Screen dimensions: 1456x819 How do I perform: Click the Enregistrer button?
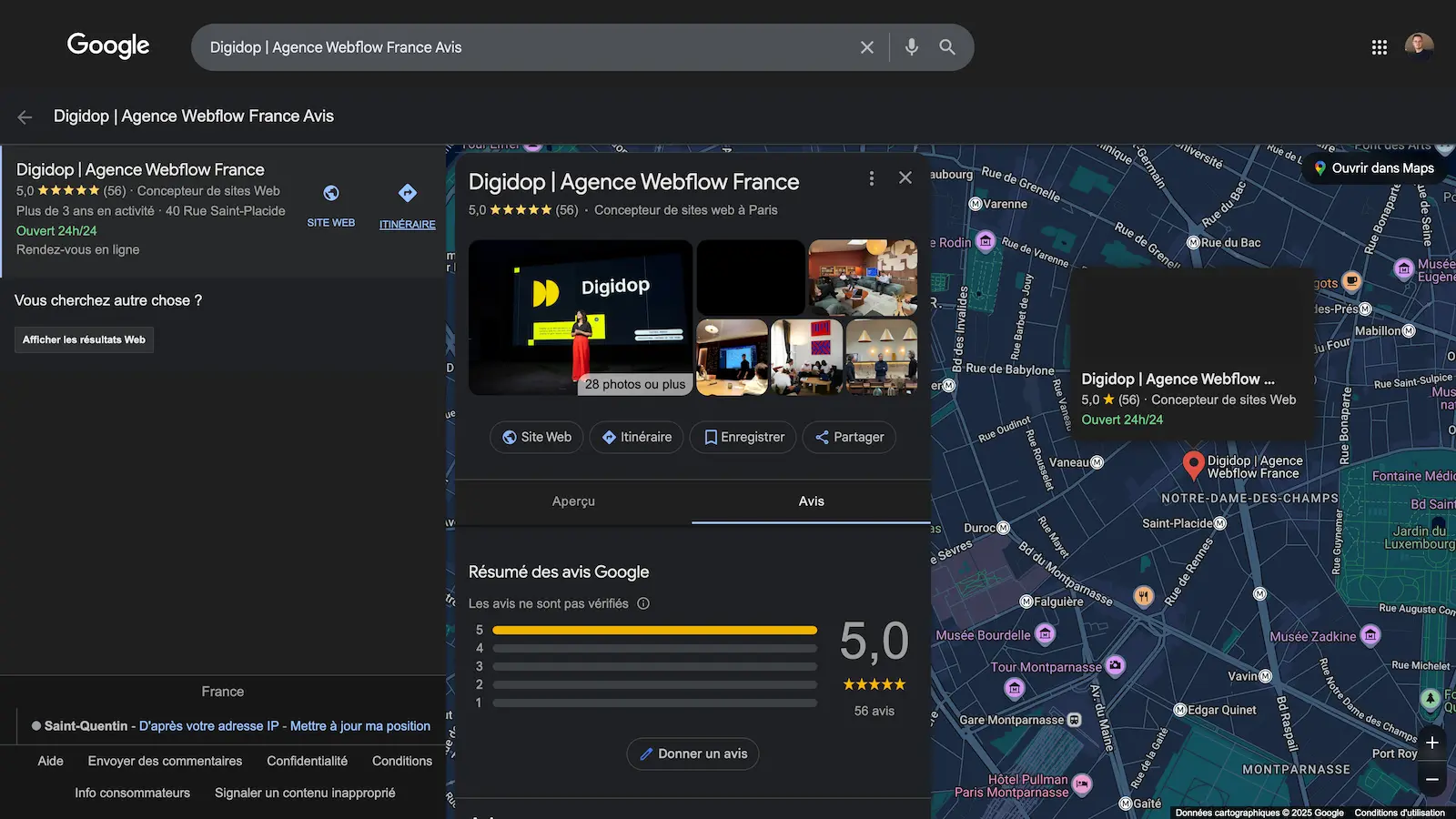(743, 437)
